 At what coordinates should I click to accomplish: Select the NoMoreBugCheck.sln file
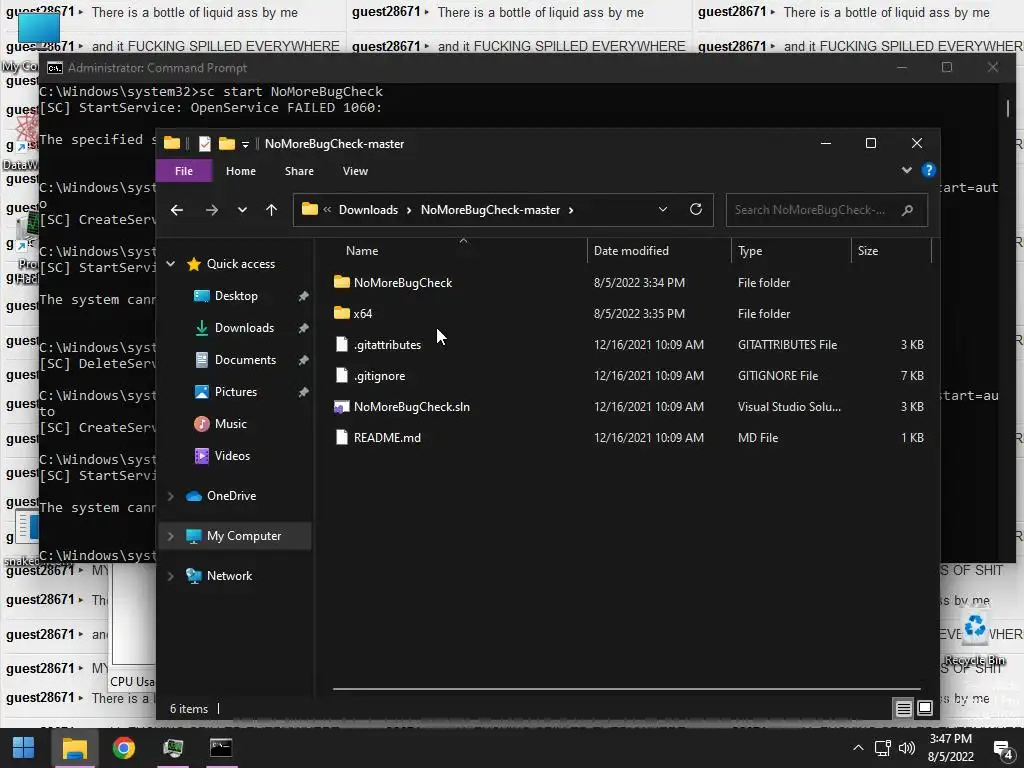pos(411,407)
